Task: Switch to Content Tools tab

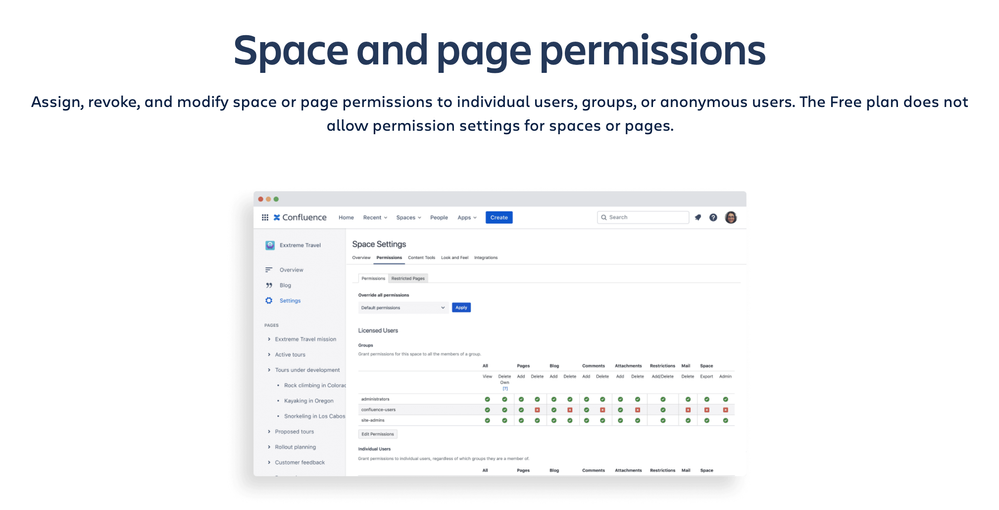Action: click(x=422, y=258)
